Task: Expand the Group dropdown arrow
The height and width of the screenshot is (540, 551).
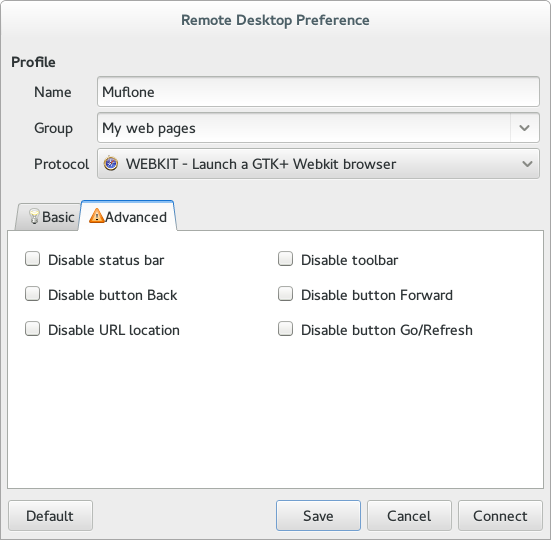Action: pyautogui.click(x=525, y=128)
